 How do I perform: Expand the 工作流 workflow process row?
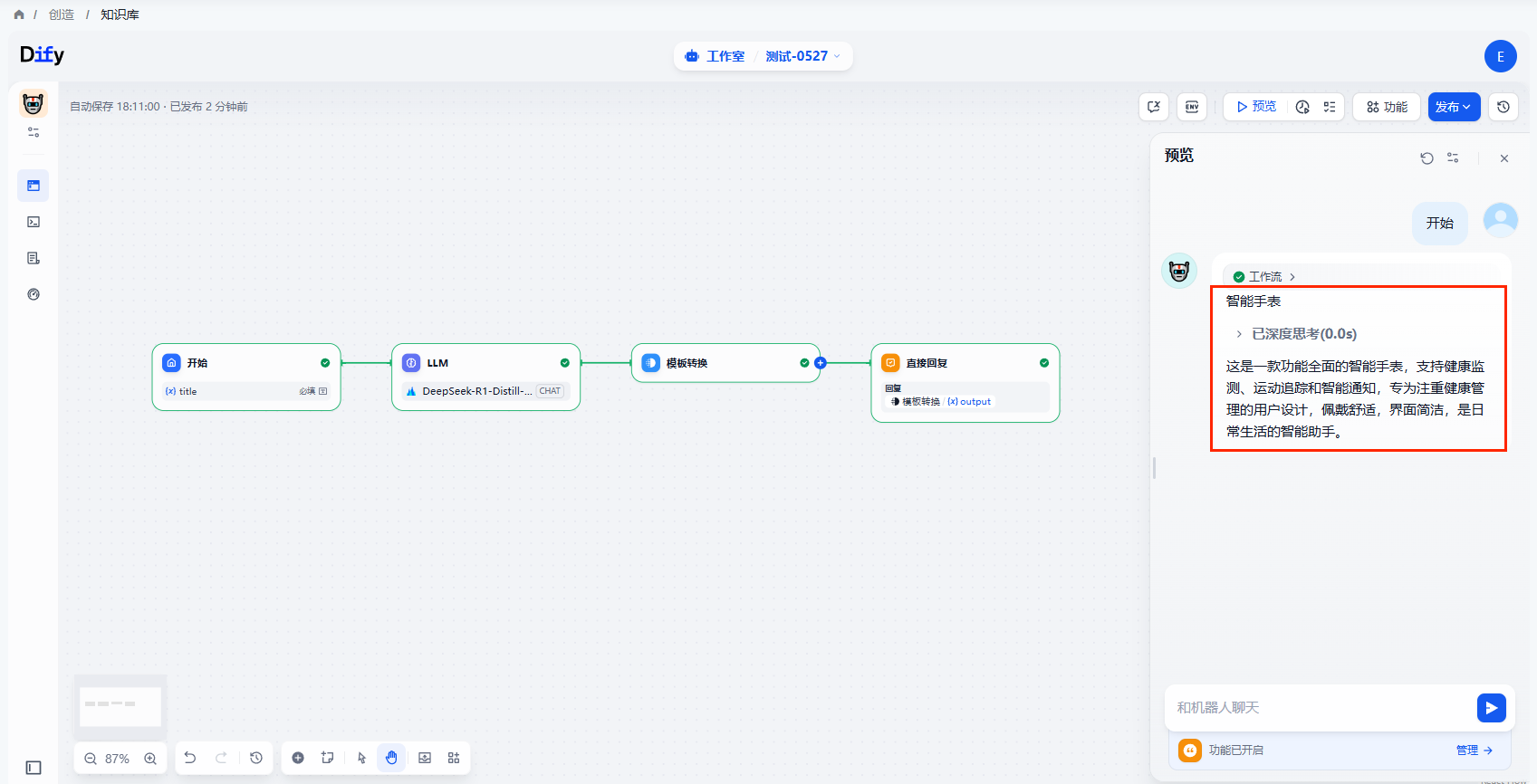click(1264, 277)
